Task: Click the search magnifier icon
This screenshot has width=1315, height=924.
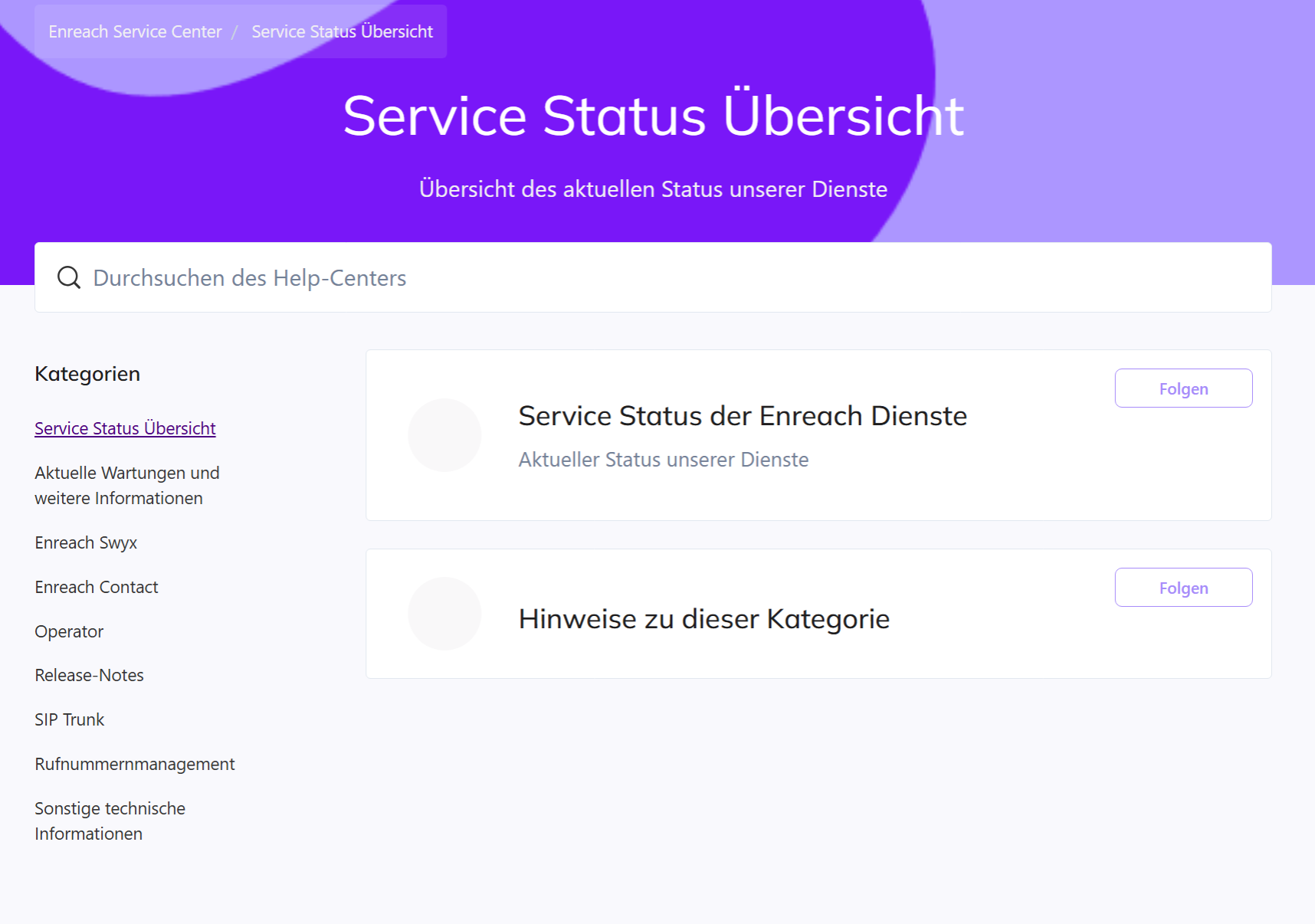Action: click(x=69, y=277)
